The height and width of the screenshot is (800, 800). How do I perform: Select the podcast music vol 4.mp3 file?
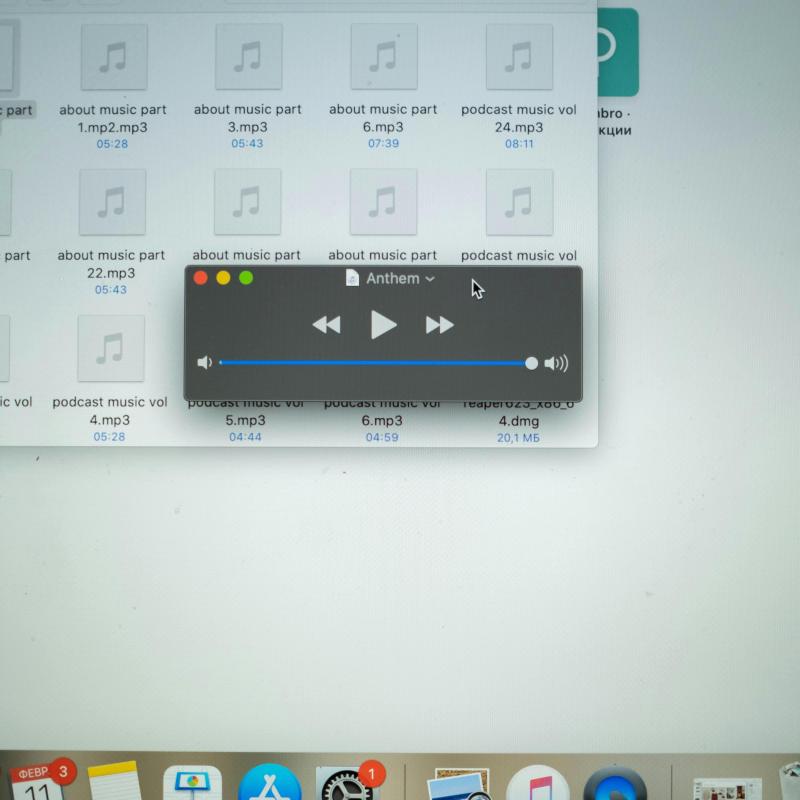[111, 349]
